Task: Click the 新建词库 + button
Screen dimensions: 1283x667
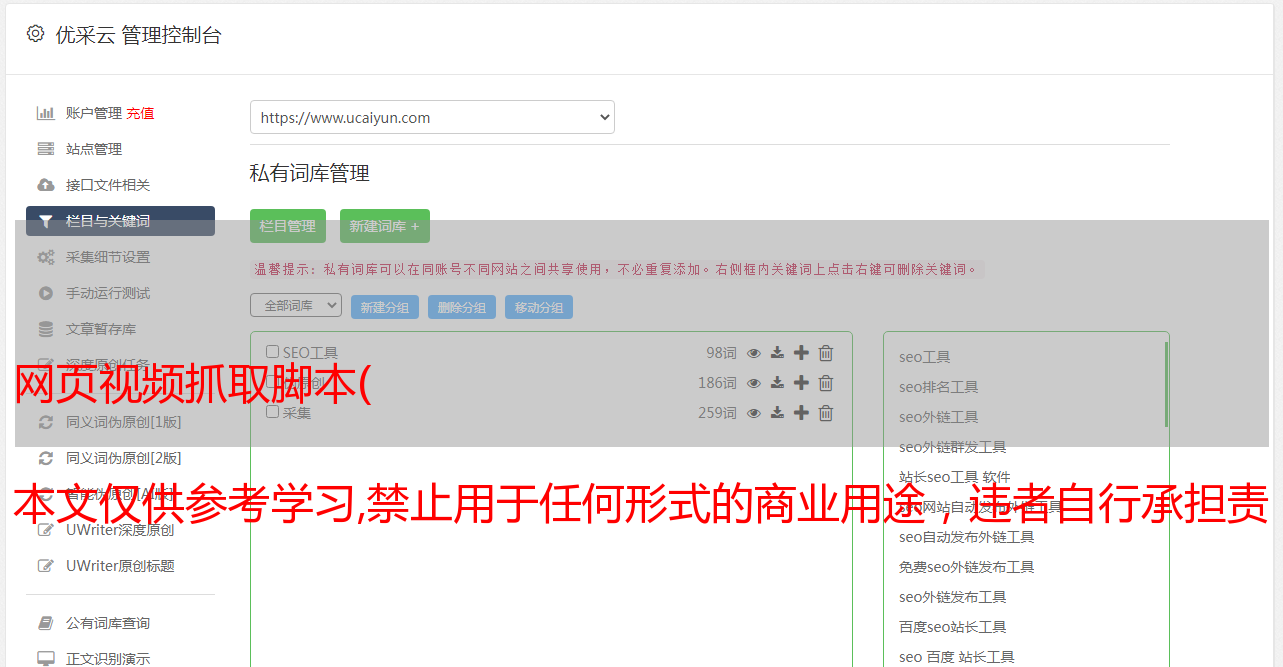Action: pos(385,226)
